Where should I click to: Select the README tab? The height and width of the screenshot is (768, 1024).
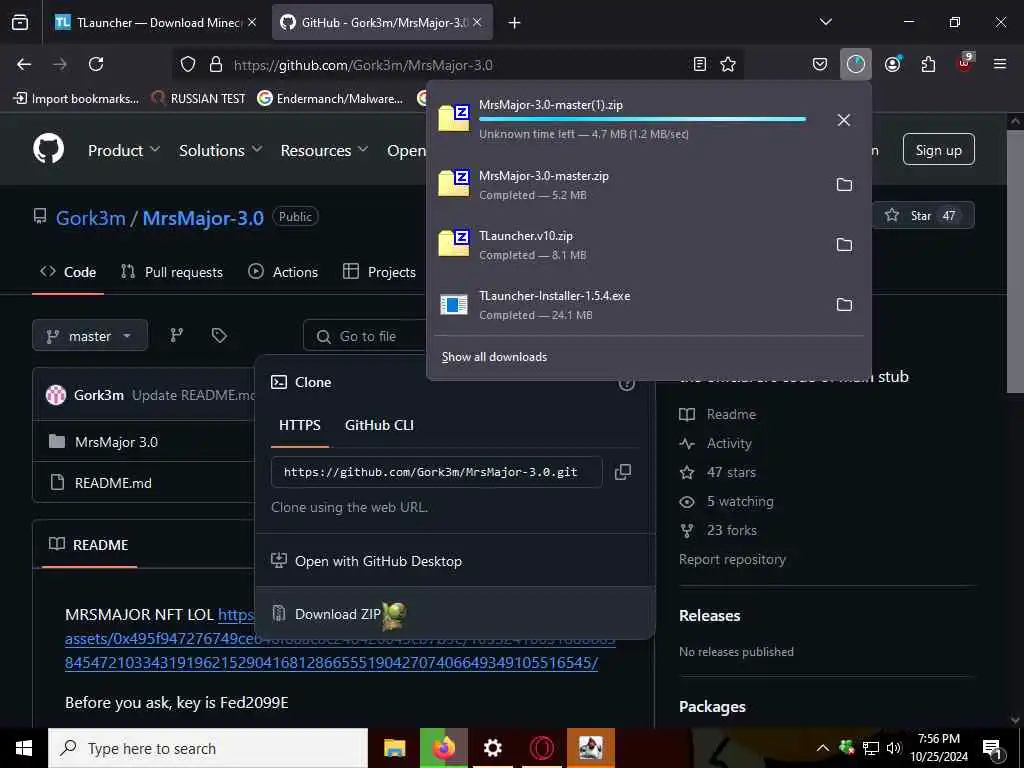[x=89, y=545]
